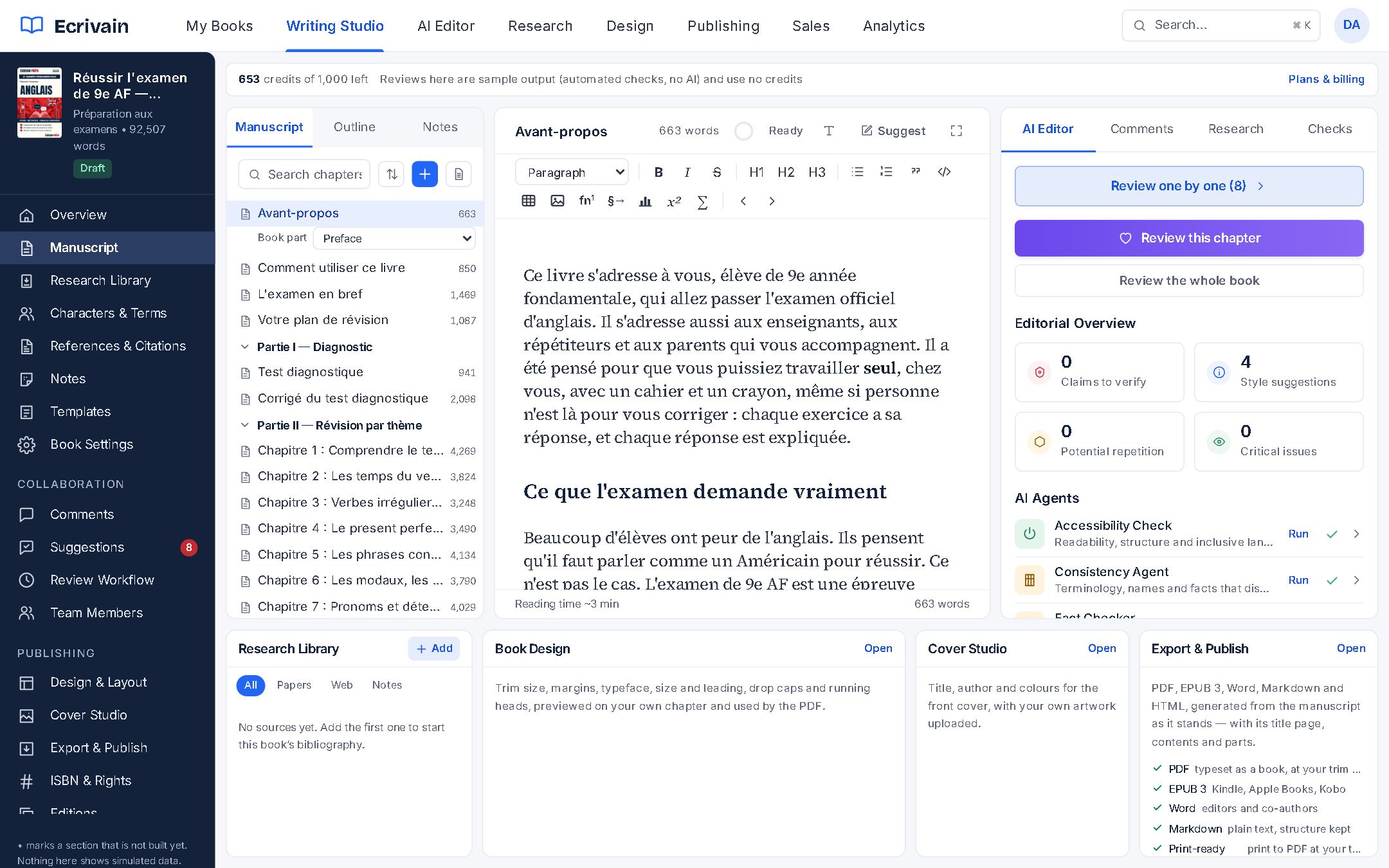The width and height of the screenshot is (1389, 868).
Task: Collapse Partie I — Diagnostic section
Action: point(244,347)
